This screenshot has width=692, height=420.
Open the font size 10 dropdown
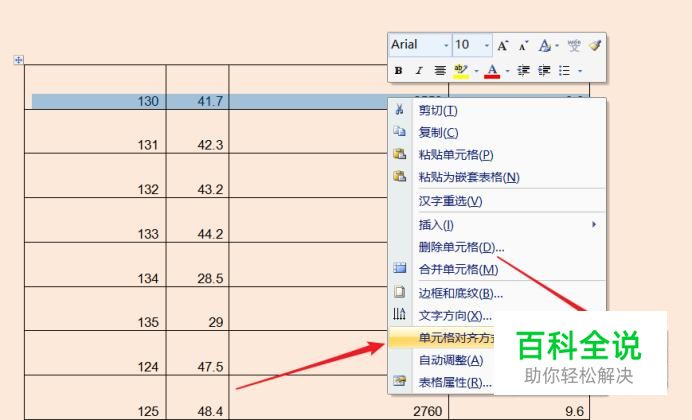click(487, 45)
